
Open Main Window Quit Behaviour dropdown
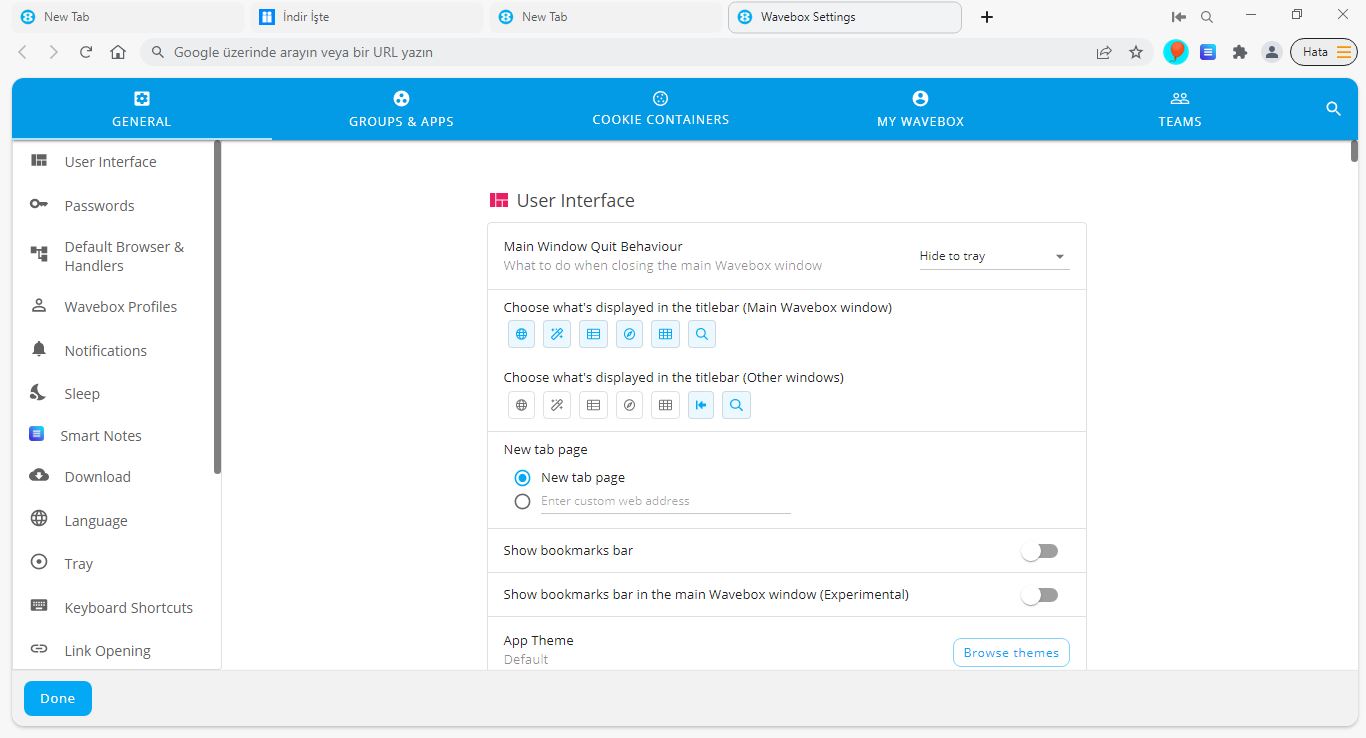[994, 257]
